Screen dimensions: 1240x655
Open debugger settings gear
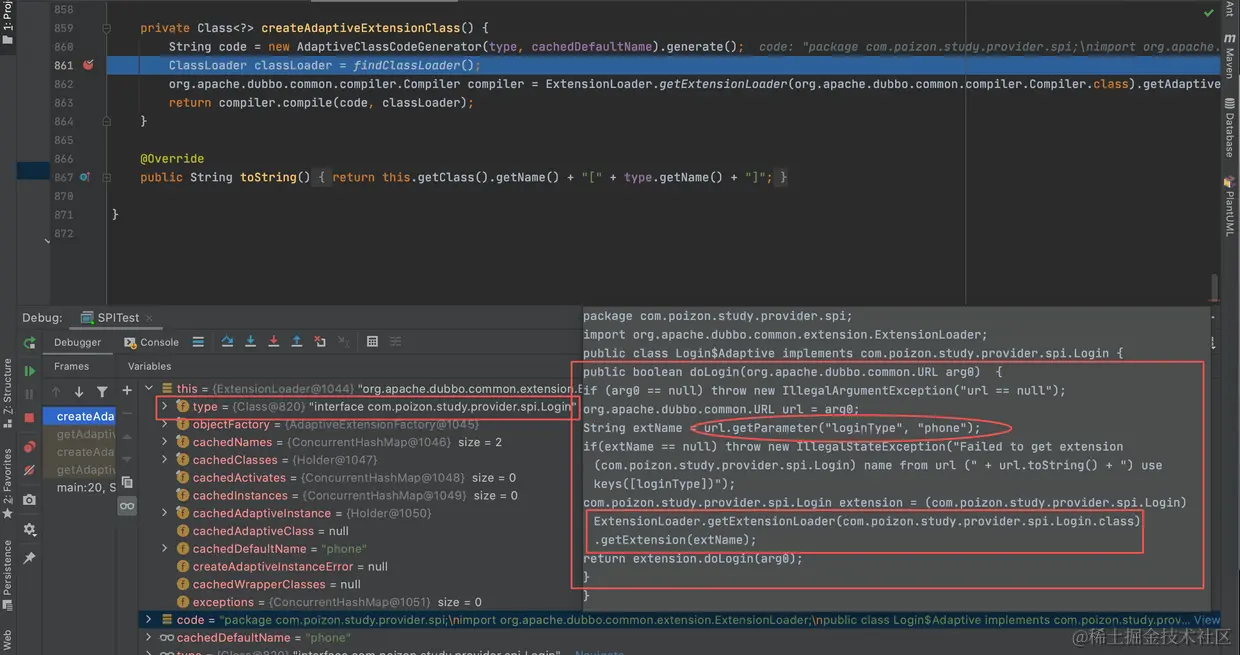30,529
